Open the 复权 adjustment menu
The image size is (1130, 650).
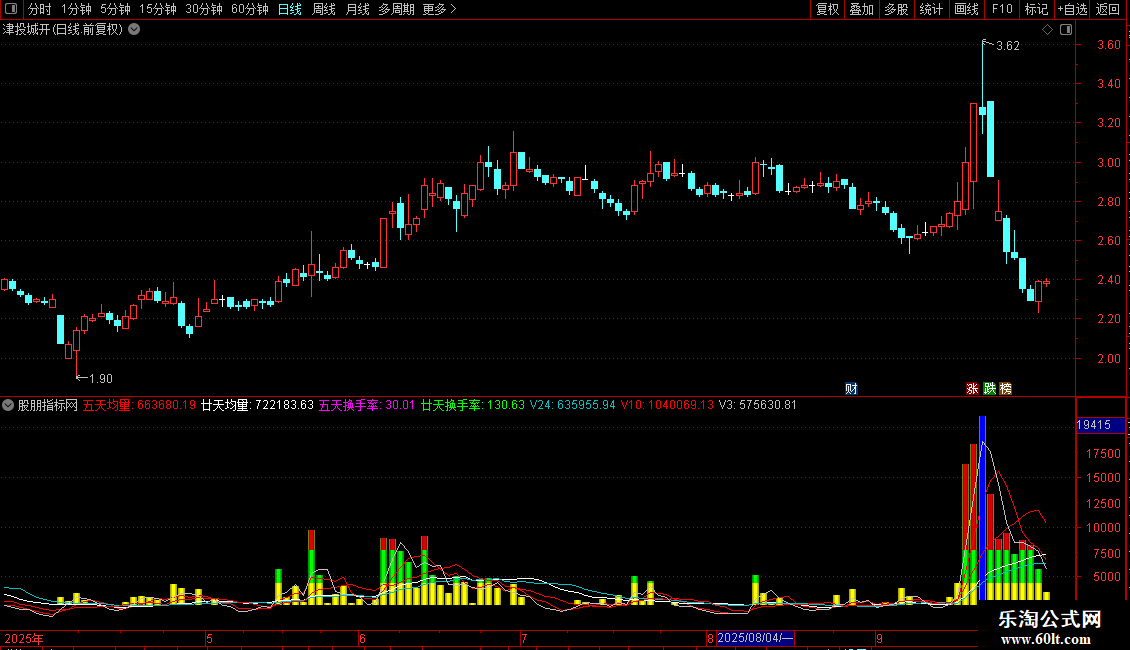tap(827, 9)
